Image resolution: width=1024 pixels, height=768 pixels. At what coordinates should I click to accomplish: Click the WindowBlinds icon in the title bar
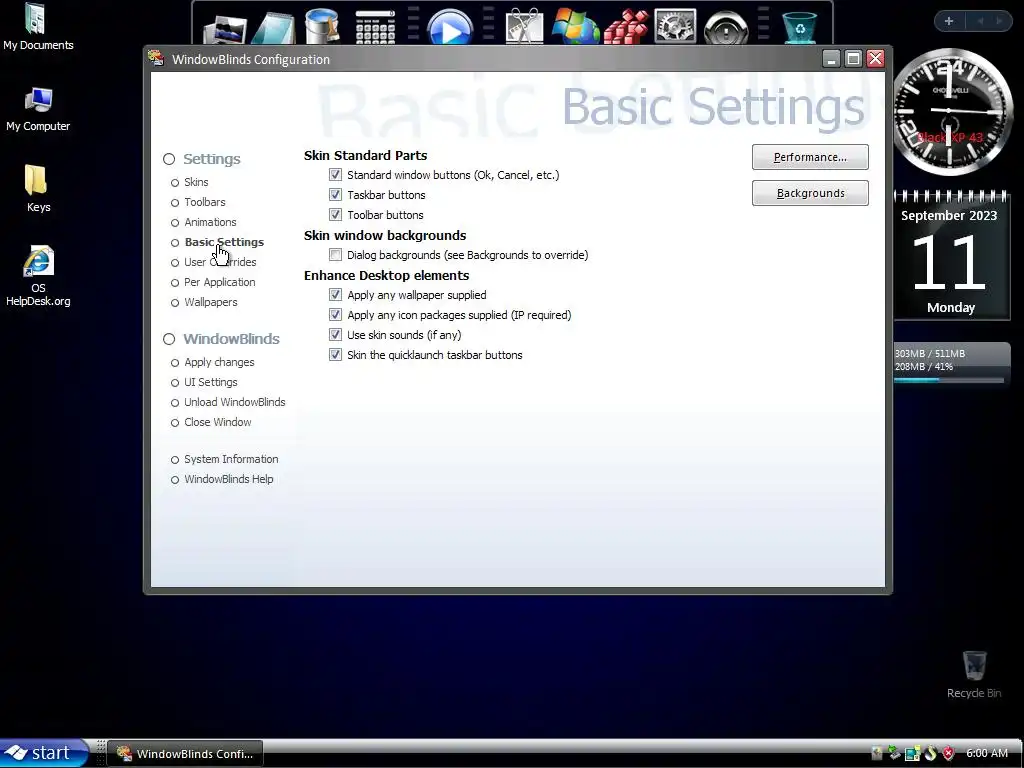[x=156, y=58]
